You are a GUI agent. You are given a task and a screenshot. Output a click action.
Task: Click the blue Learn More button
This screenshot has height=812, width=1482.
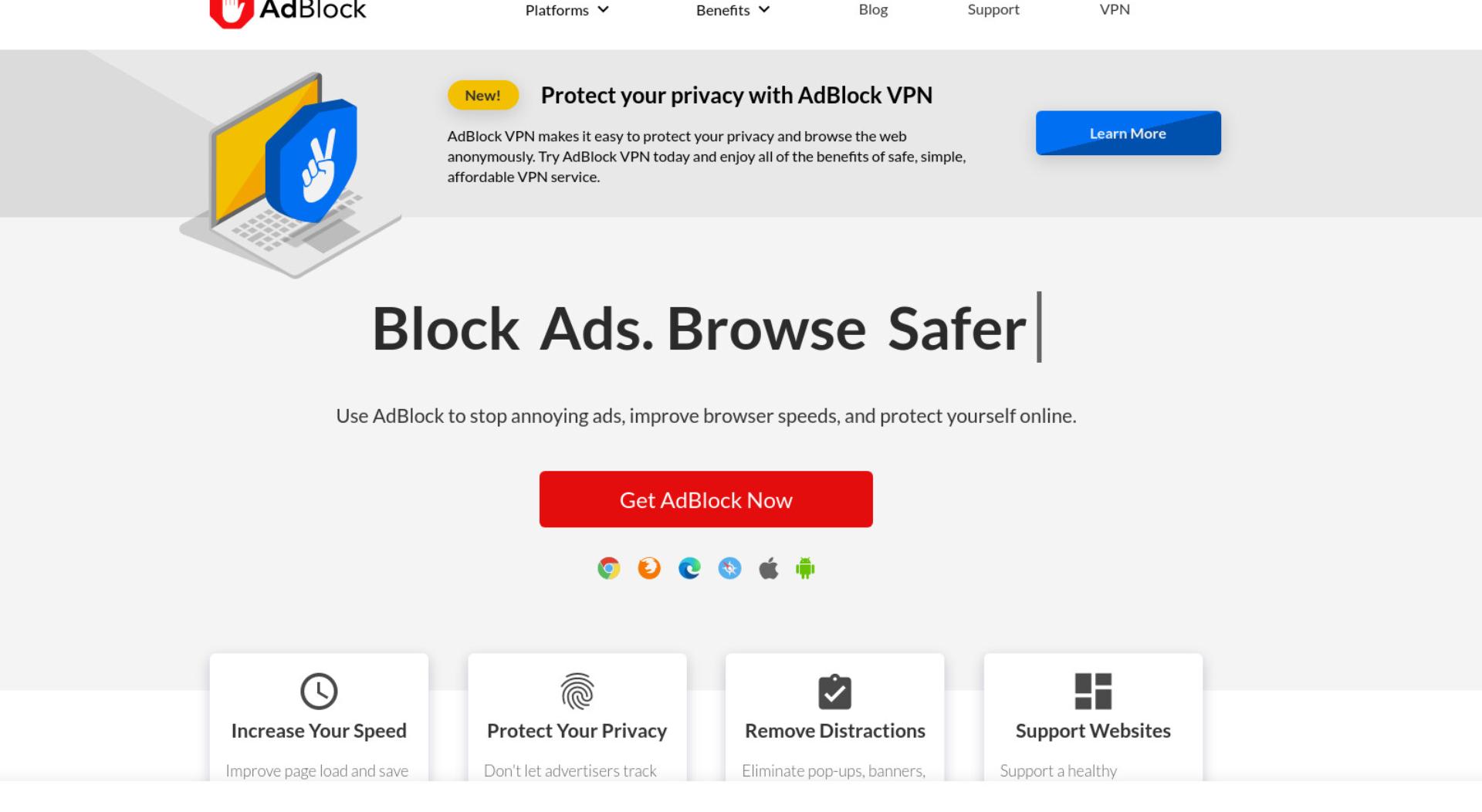1128,133
